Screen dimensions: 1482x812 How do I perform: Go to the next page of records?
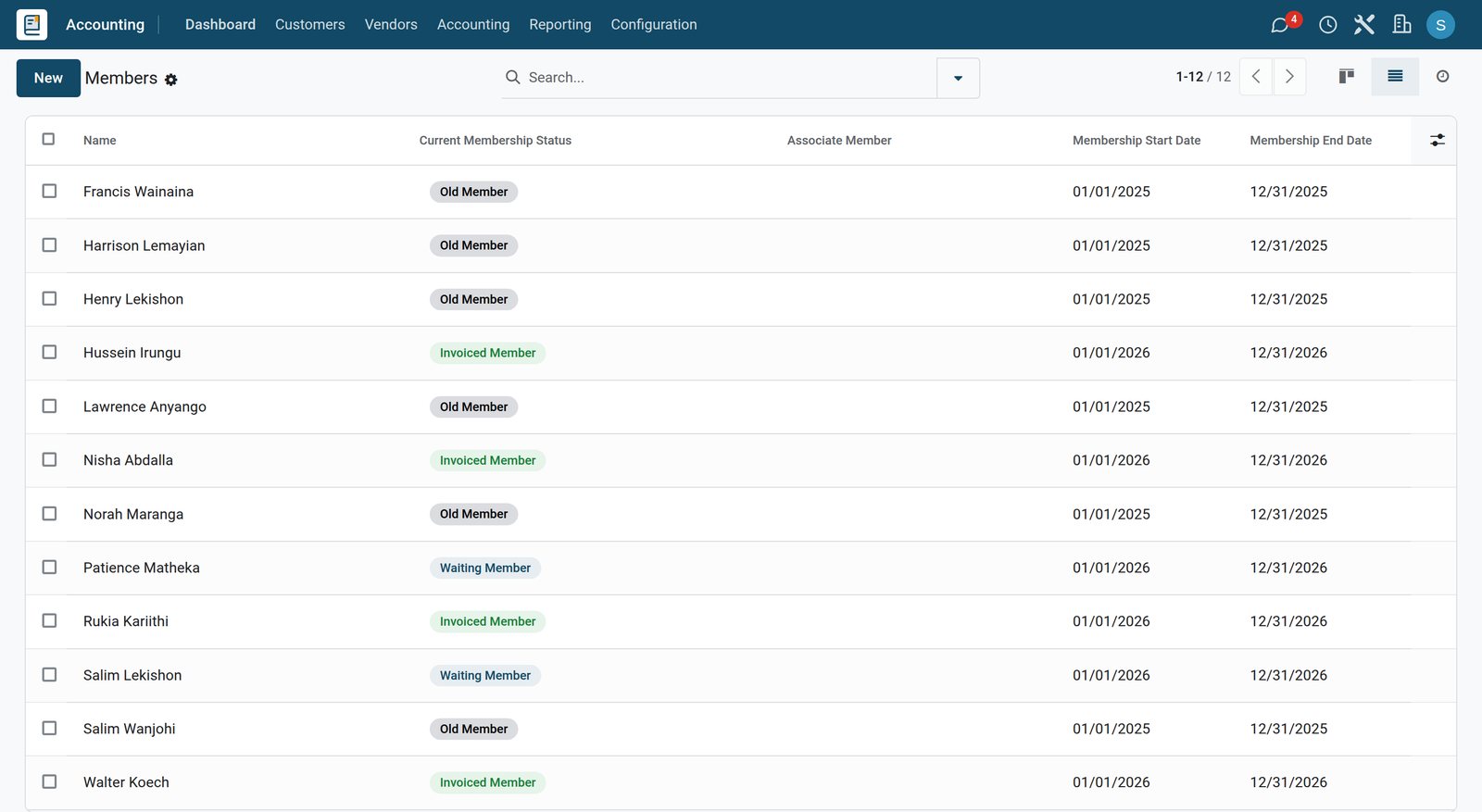[x=1289, y=77]
